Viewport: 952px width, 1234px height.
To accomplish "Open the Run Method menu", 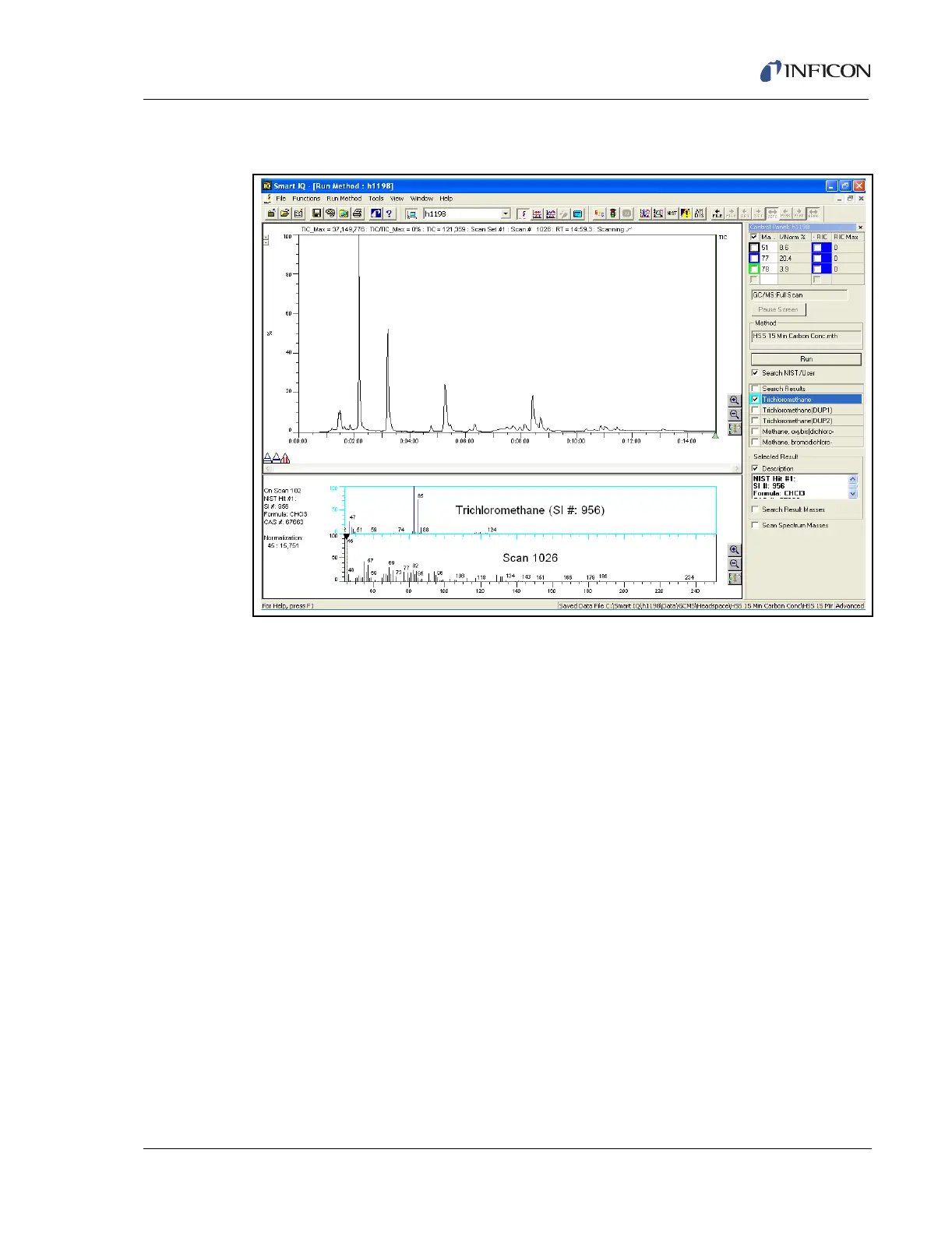I will pos(344,199).
